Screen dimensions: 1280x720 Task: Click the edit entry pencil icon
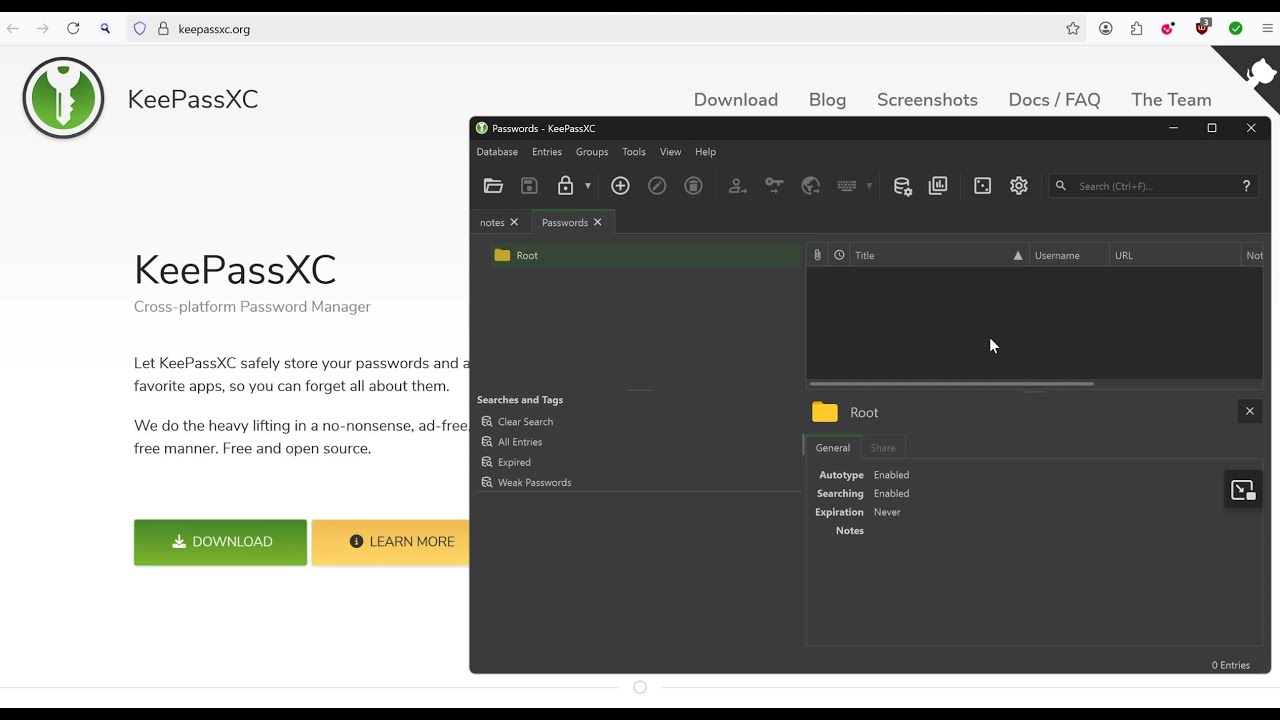(657, 186)
